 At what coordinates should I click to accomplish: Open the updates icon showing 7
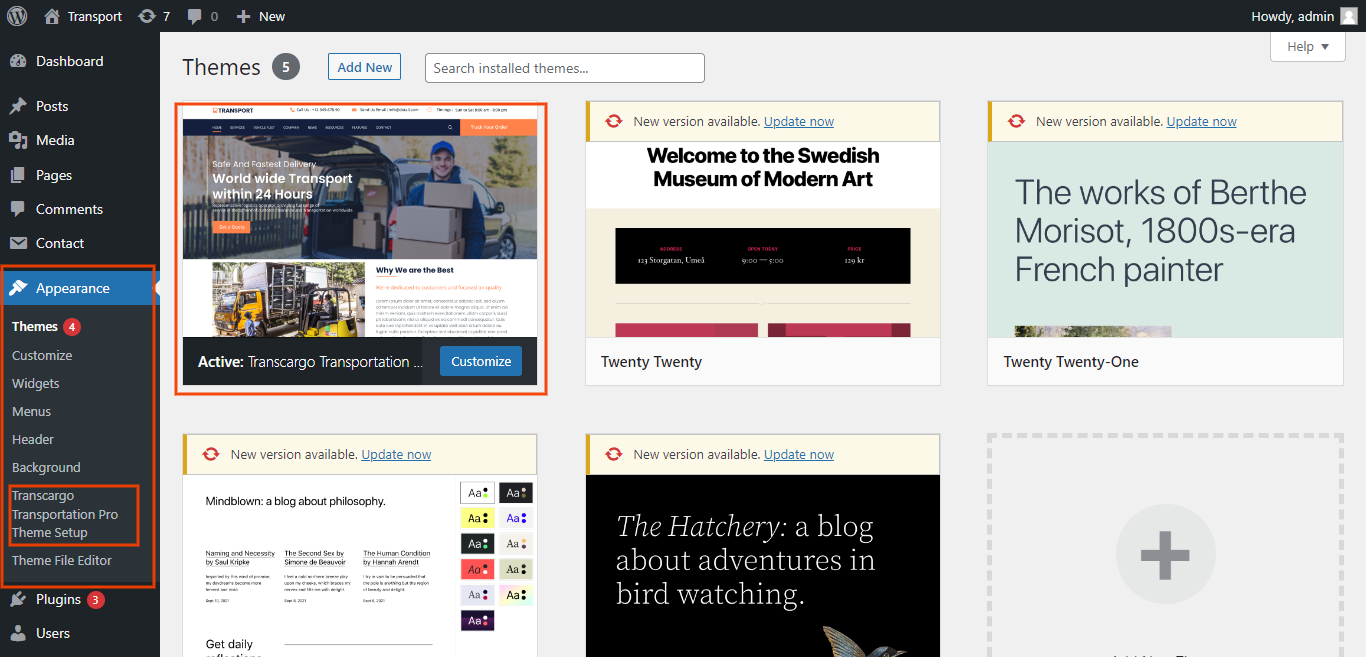[x=147, y=16]
